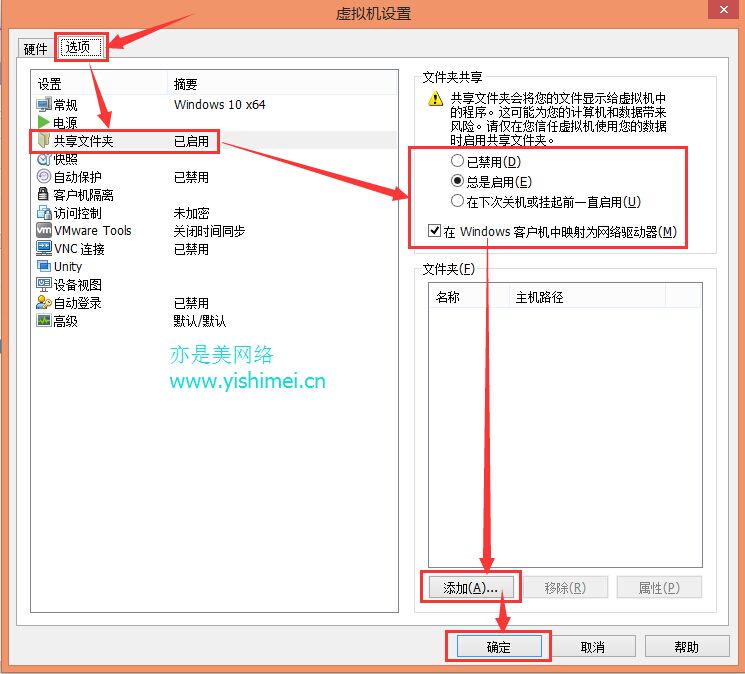745x674 pixels.
Task: Select 在下次关机或挂起前一直启用(U) option
Action: pos(457,201)
